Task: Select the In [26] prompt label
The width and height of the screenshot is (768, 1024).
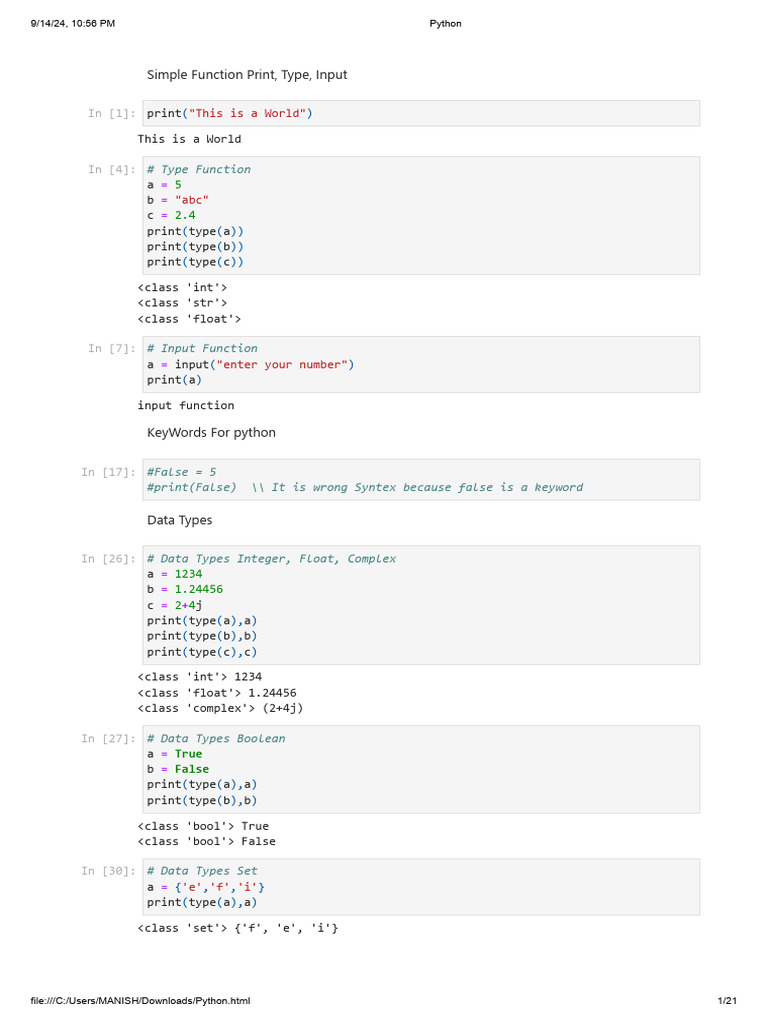Action: coord(108,559)
